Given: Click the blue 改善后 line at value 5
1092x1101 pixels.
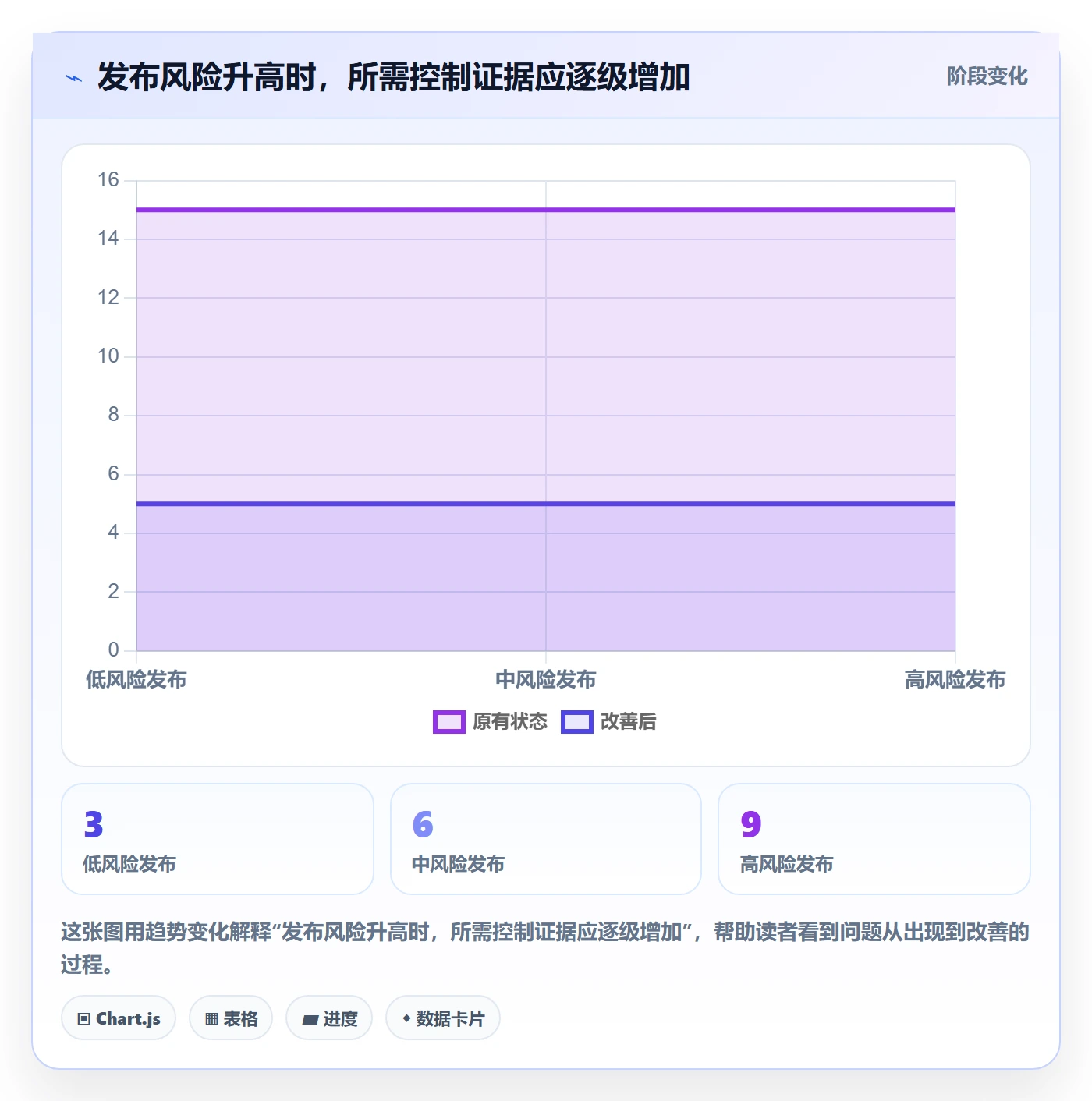Looking at the screenshot, I should coord(546,504).
